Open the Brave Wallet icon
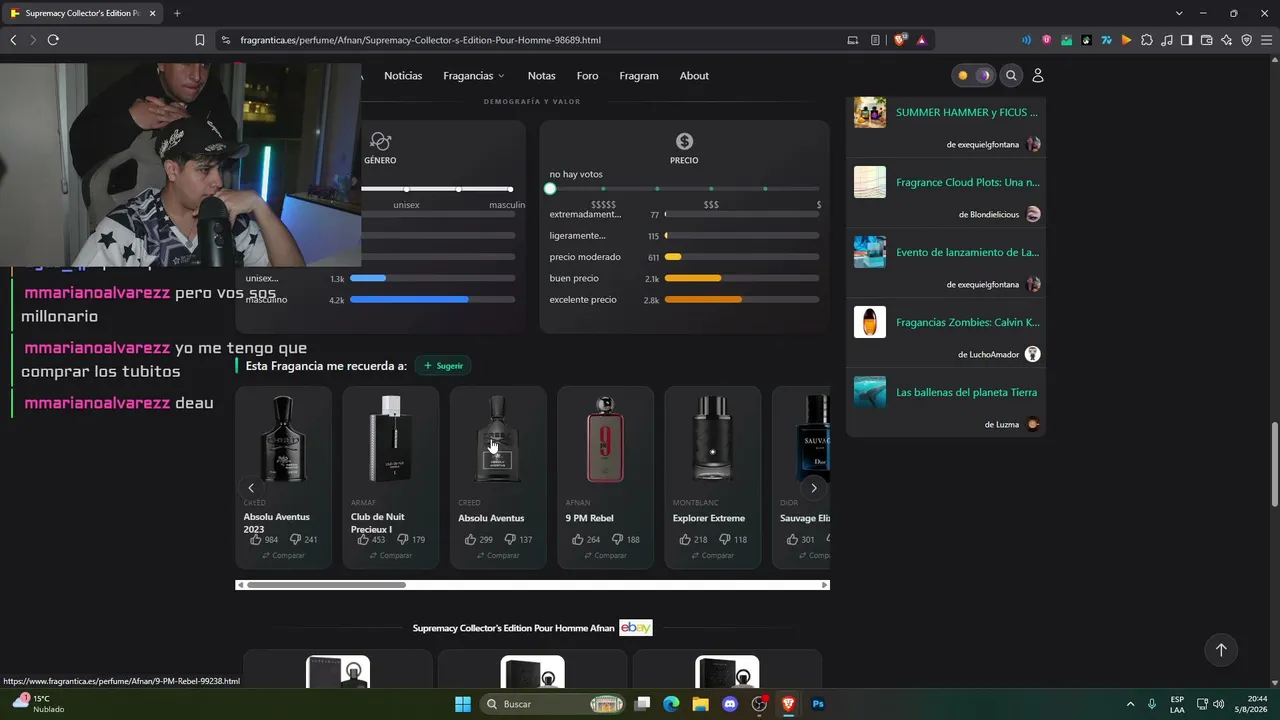 pos(1206,40)
